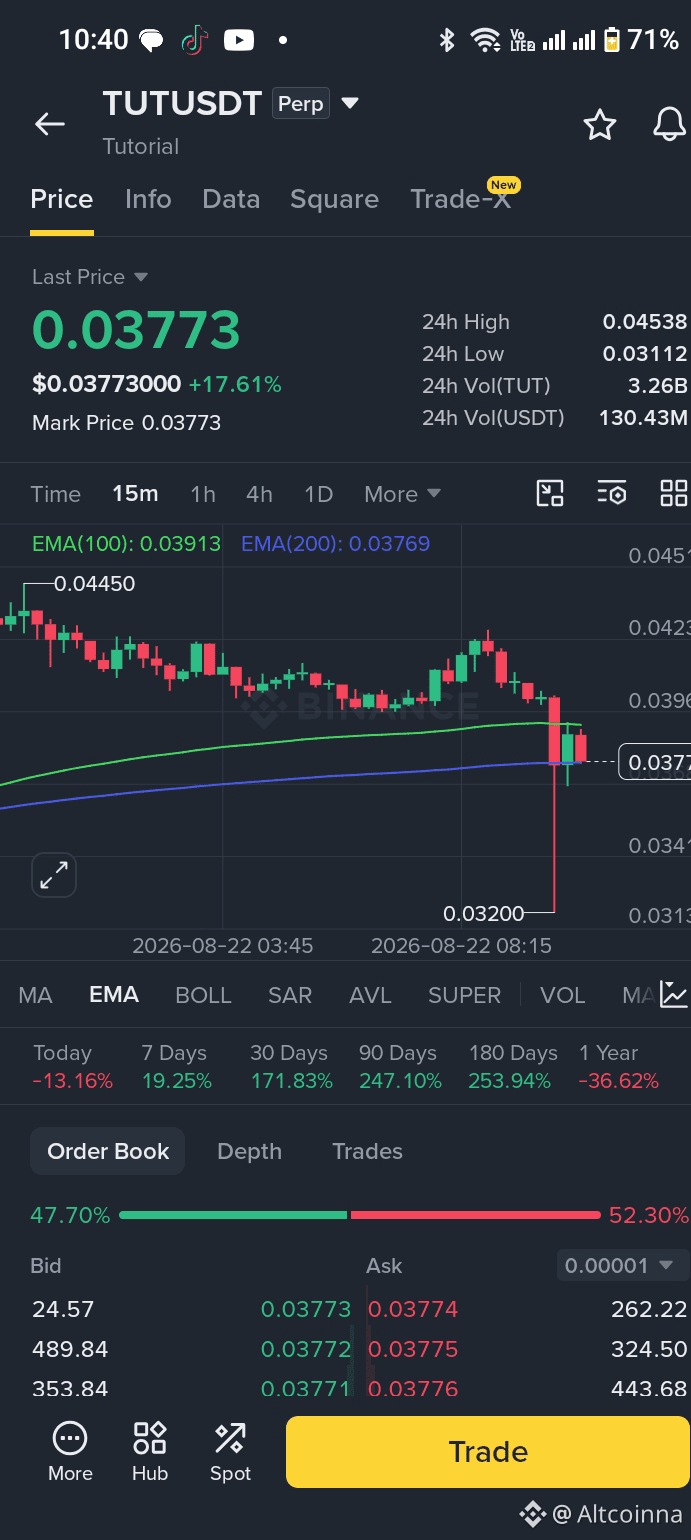Select the Order Book tab
This screenshot has width=691, height=1540.
tap(108, 1151)
